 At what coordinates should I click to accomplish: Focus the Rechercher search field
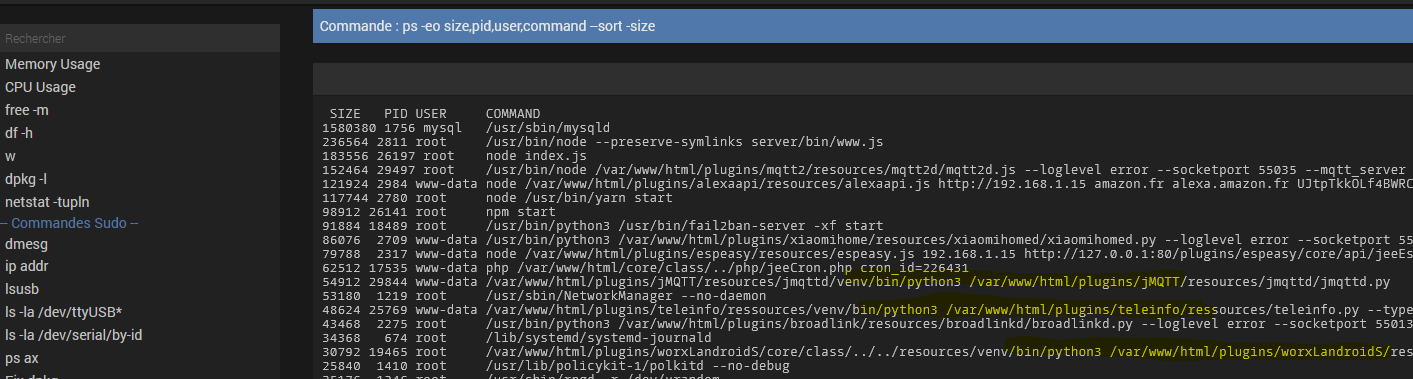pos(140,38)
